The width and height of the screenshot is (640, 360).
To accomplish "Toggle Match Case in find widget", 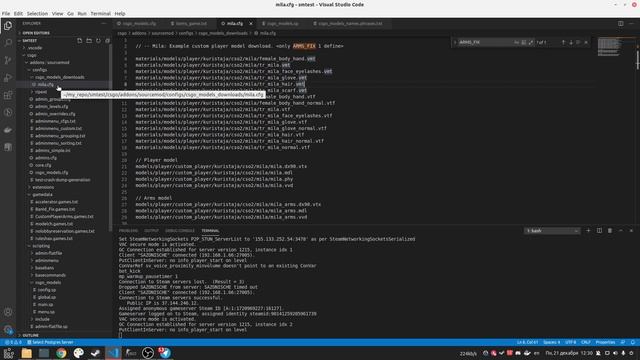I will pos(516,42).
